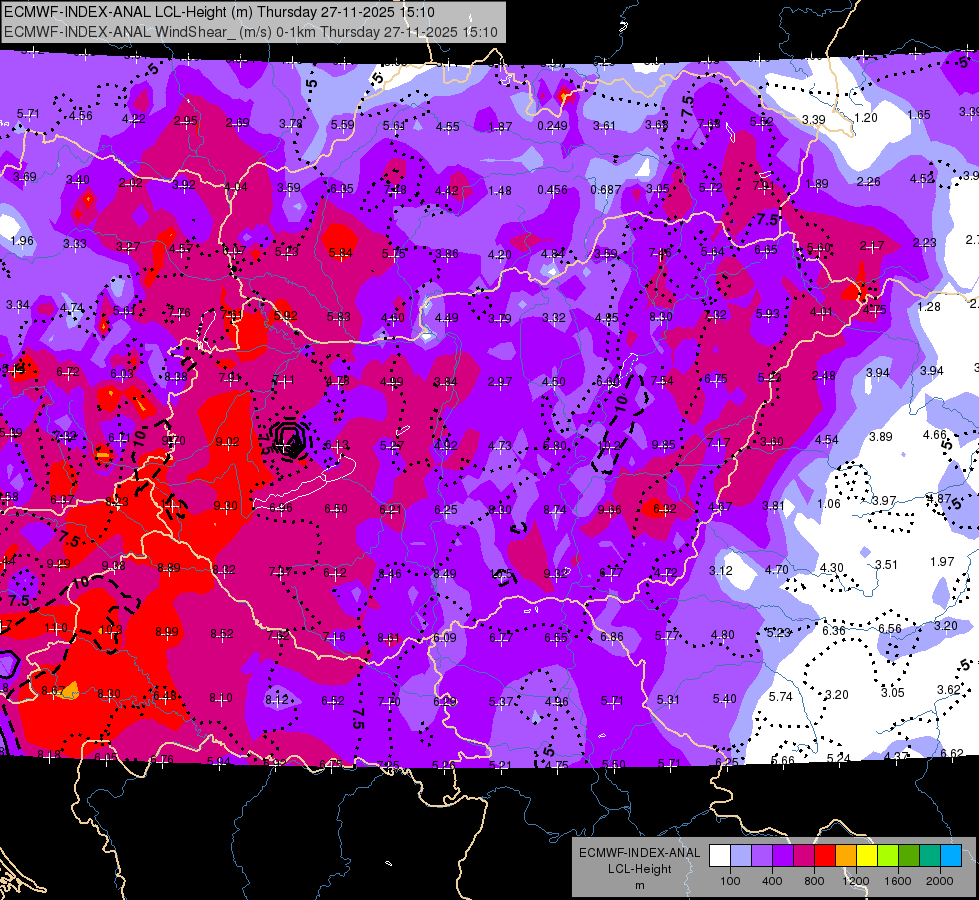This screenshot has height=900, width=979.
Task: Click the grid value 4.20
Action: [499, 255]
